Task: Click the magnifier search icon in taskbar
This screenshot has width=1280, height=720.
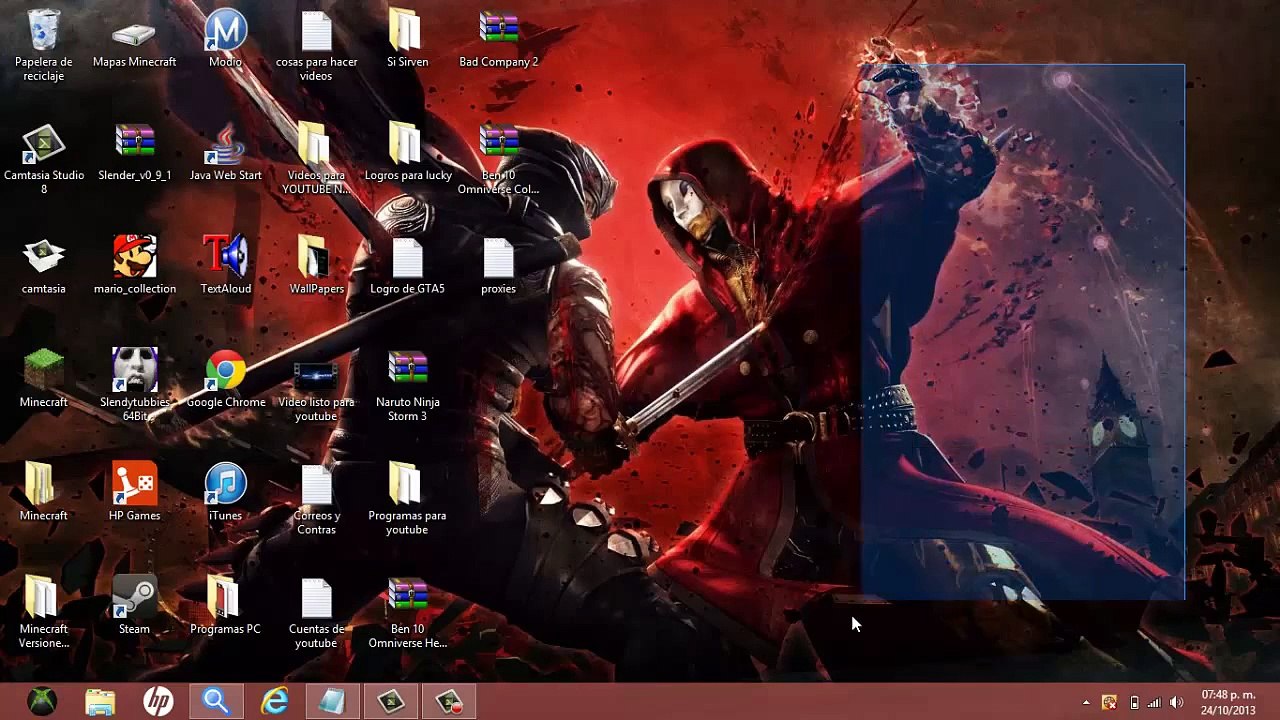Action: click(x=216, y=702)
